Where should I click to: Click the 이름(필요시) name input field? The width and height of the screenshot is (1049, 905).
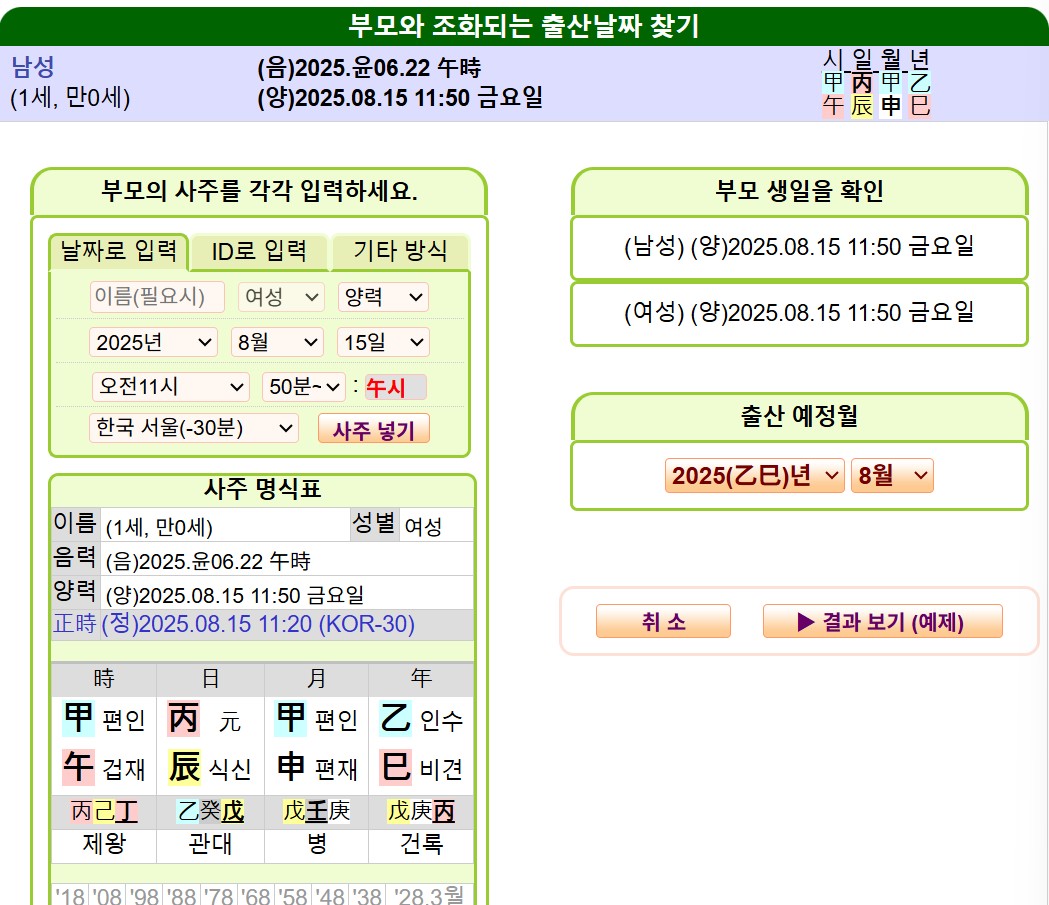tap(157, 297)
